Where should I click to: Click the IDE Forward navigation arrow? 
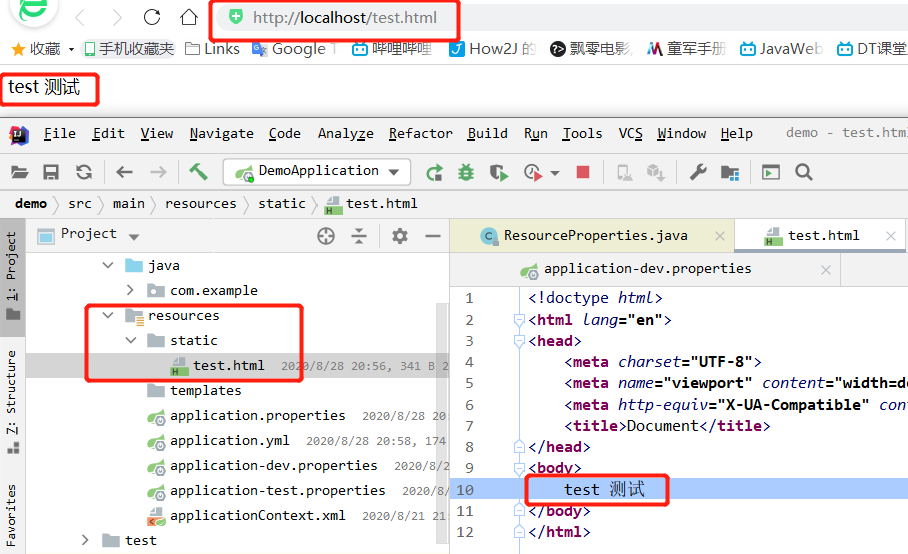click(158, 172)
